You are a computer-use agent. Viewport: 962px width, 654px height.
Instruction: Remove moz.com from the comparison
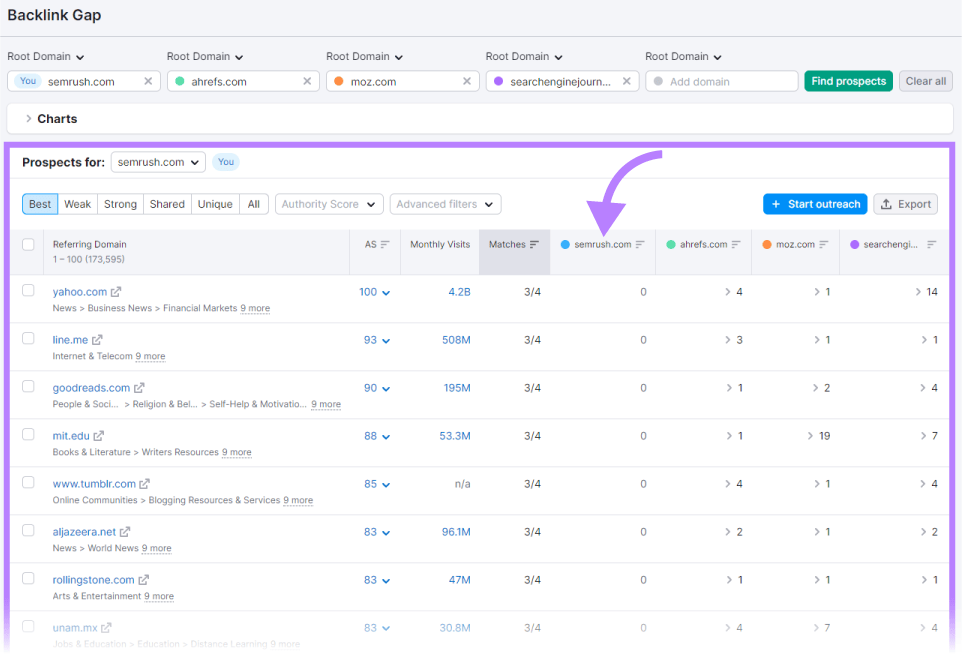467,80
